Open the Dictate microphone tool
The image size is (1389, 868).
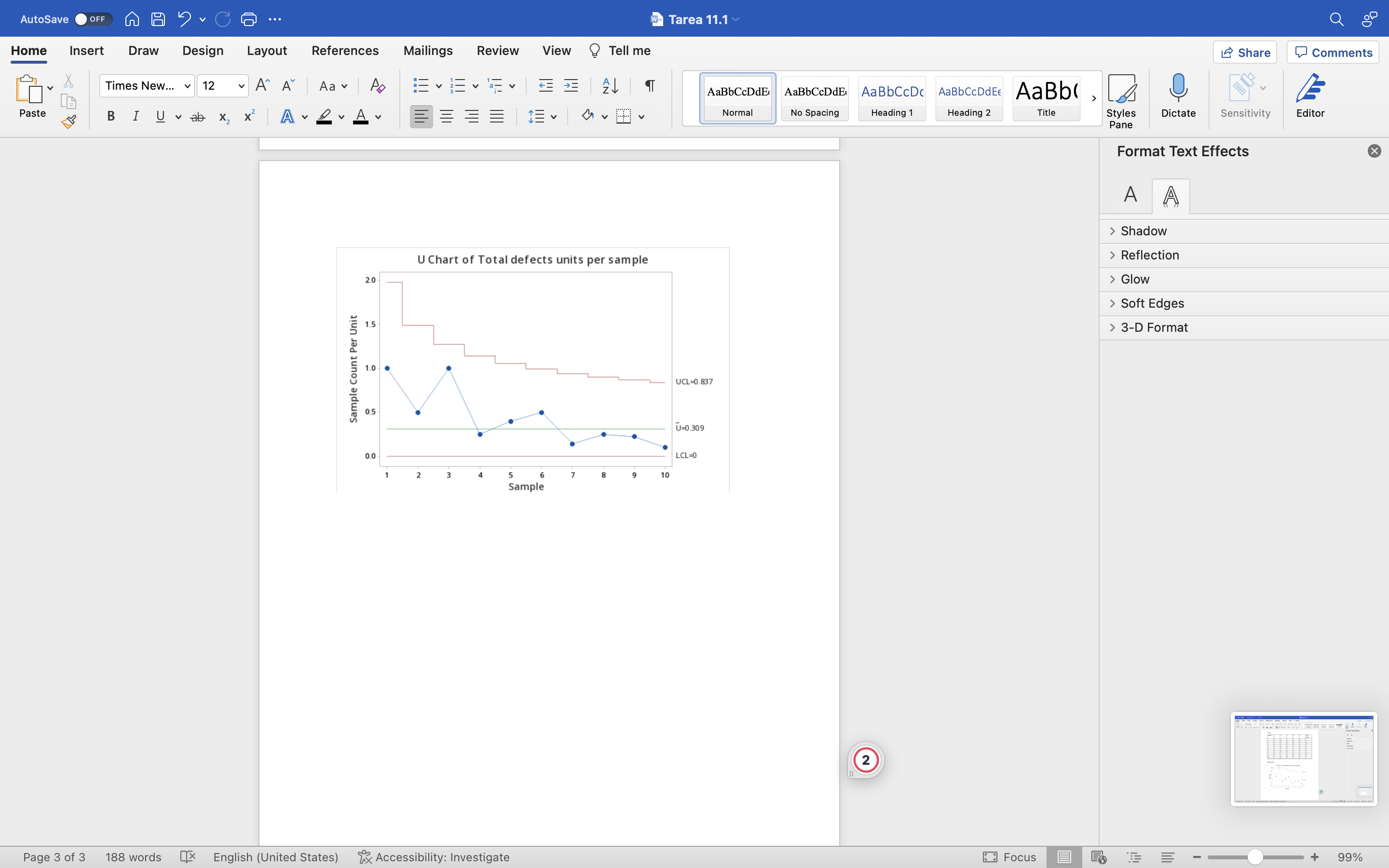(1178, 95)
